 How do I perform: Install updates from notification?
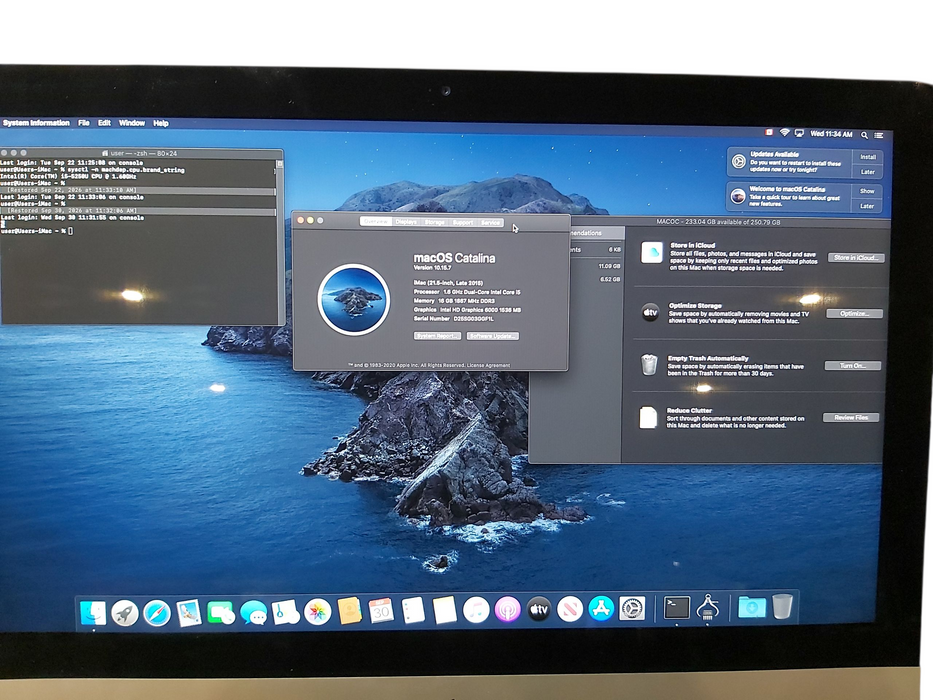[x=868, y=157]
